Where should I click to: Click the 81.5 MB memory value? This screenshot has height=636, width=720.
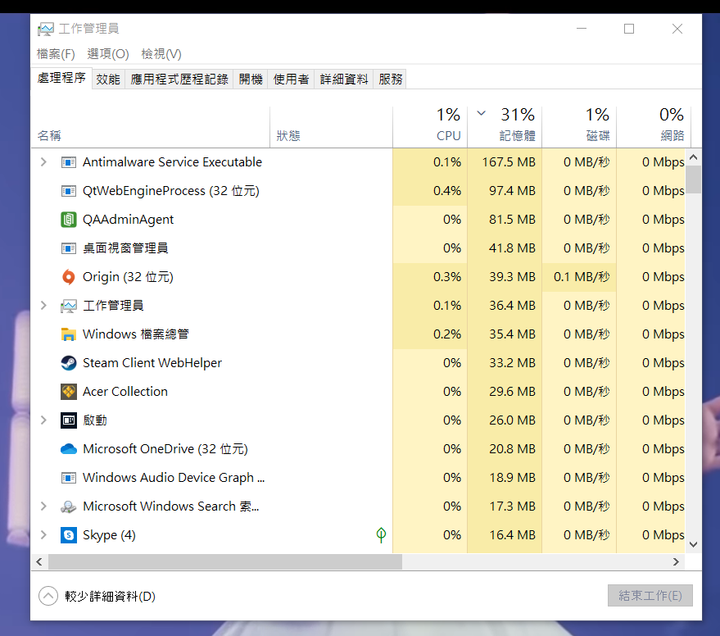point(512,220)
